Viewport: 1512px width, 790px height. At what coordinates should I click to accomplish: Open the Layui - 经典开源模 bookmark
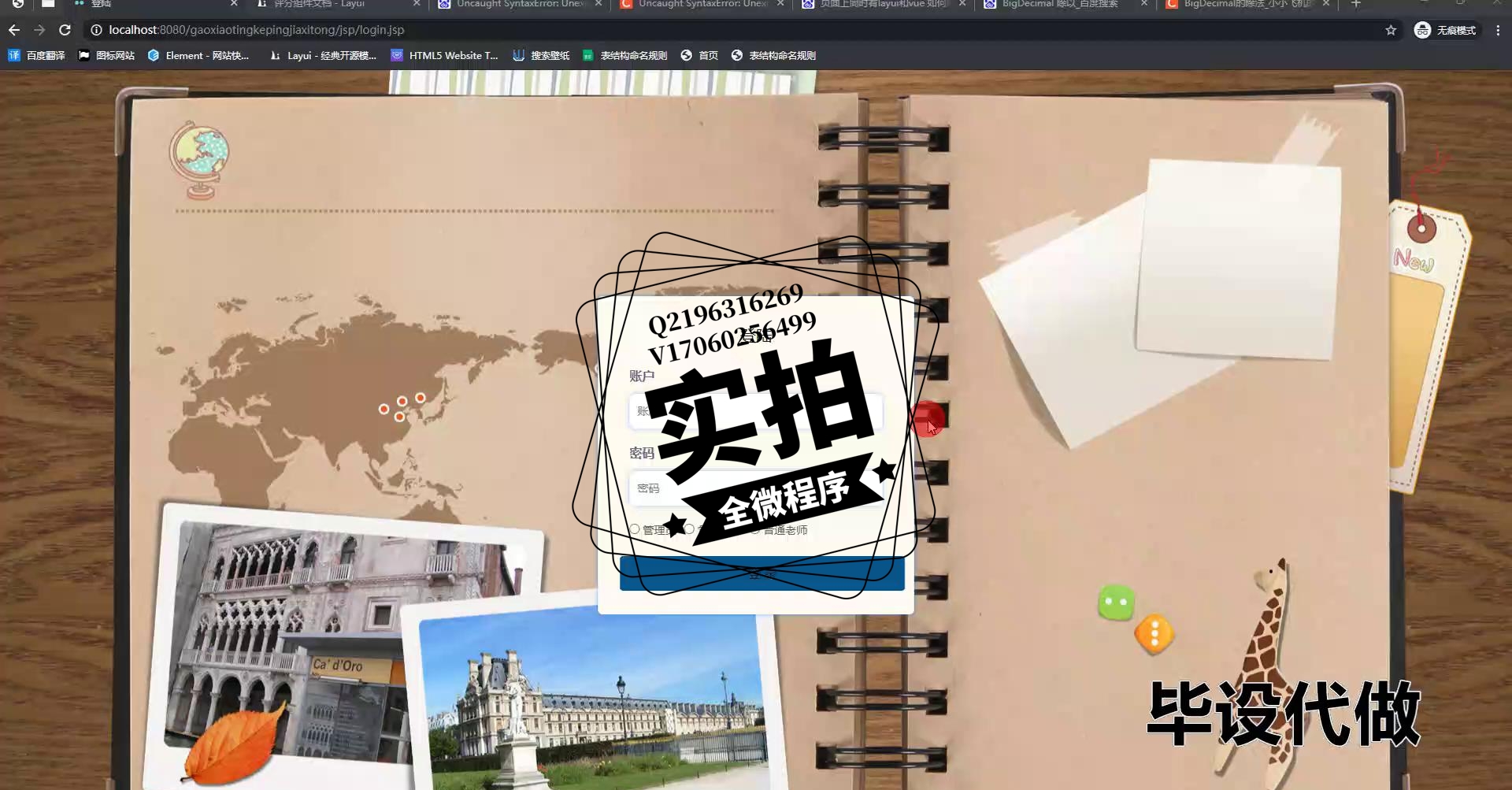pyautogui.click(x=323, y=55)
